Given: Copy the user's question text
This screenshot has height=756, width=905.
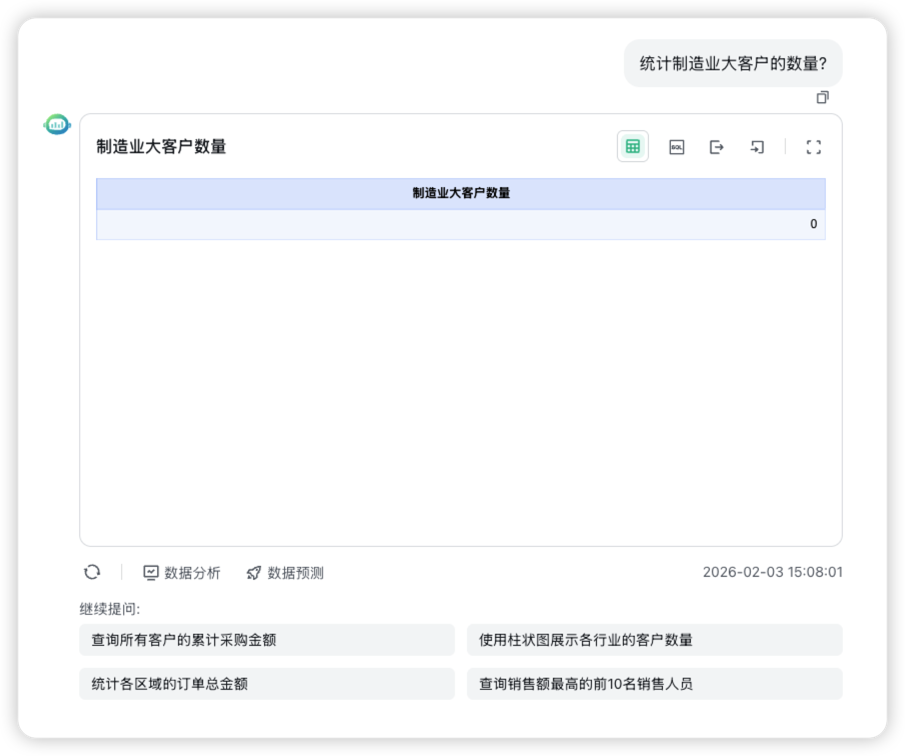Looking at the screenshot, I should (822, 98).
